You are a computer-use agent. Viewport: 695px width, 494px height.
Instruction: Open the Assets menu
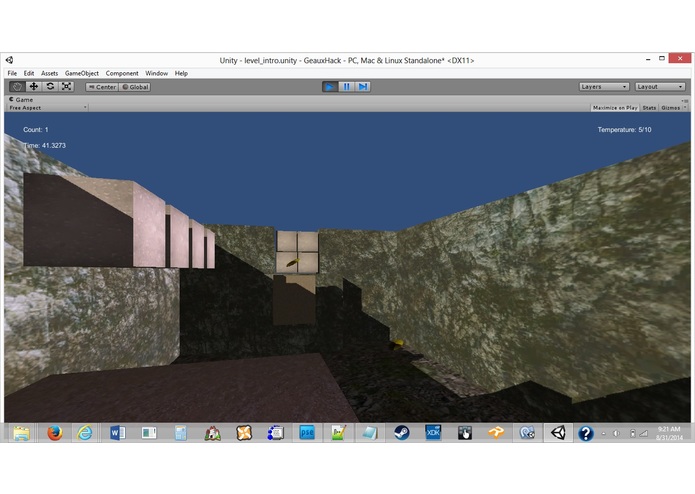click(49, 73)
